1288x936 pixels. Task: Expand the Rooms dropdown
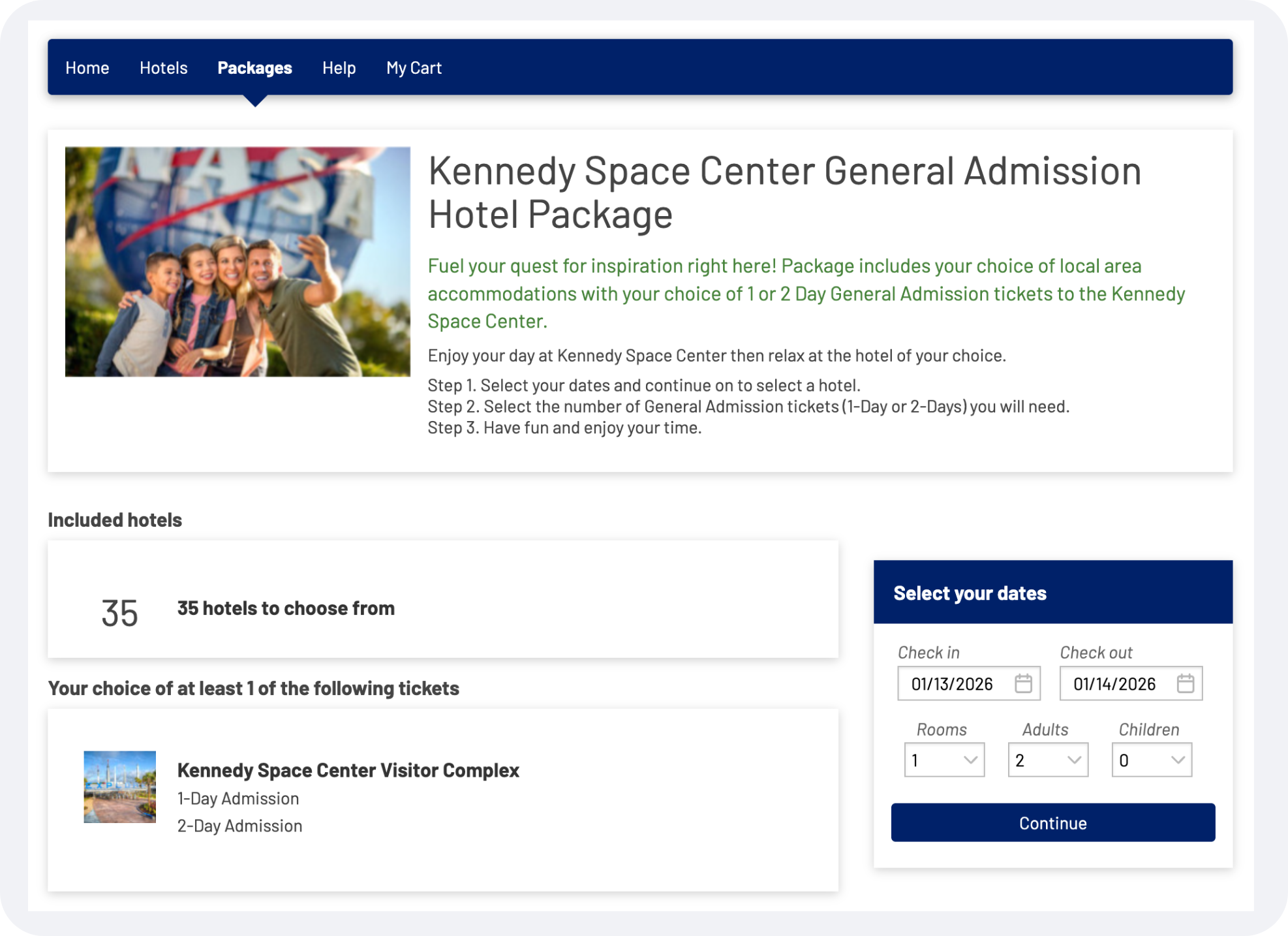(944, 760)
